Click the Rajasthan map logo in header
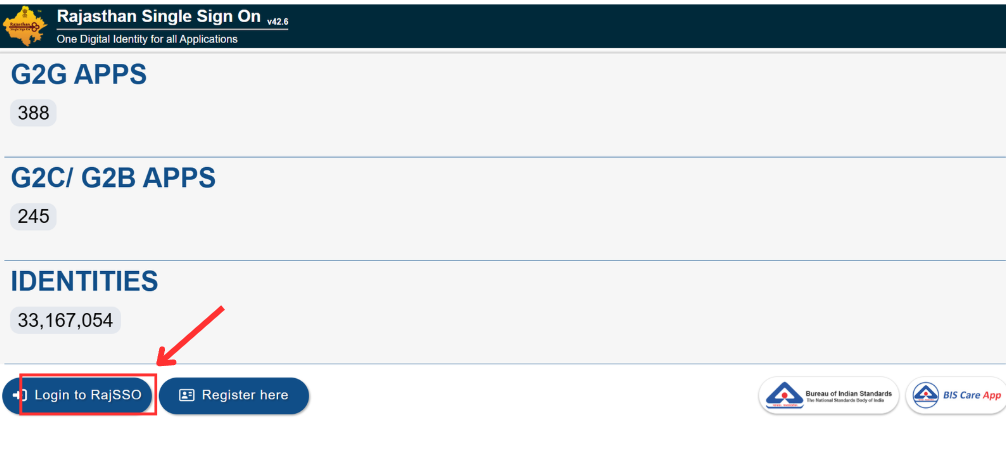This screenshot has width=1006, height=451. (26, 24)
